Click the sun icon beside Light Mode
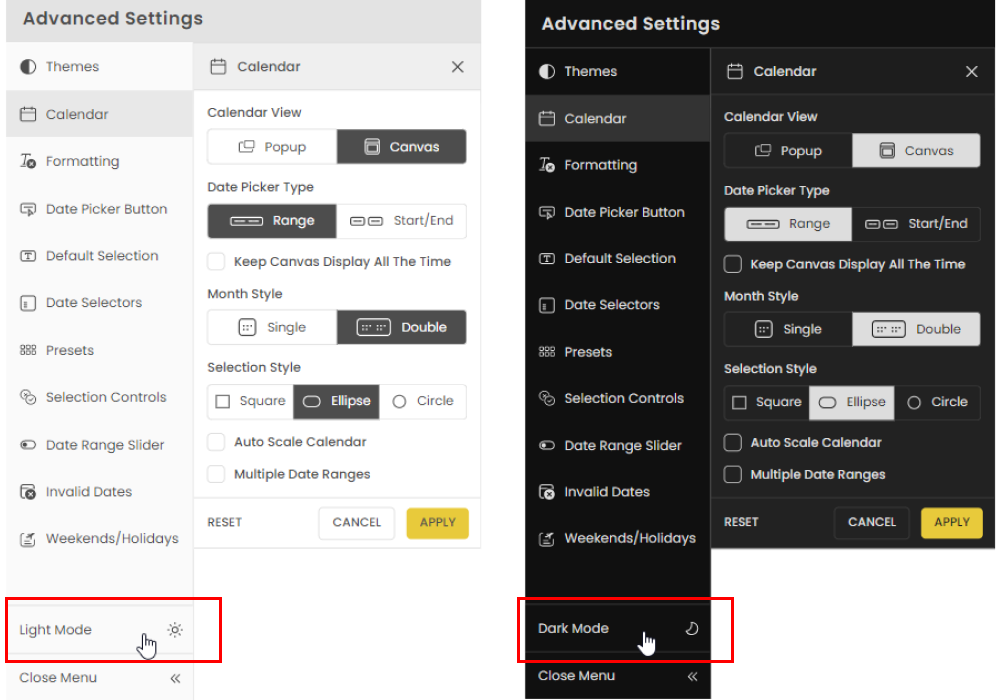 coord(176,630)
